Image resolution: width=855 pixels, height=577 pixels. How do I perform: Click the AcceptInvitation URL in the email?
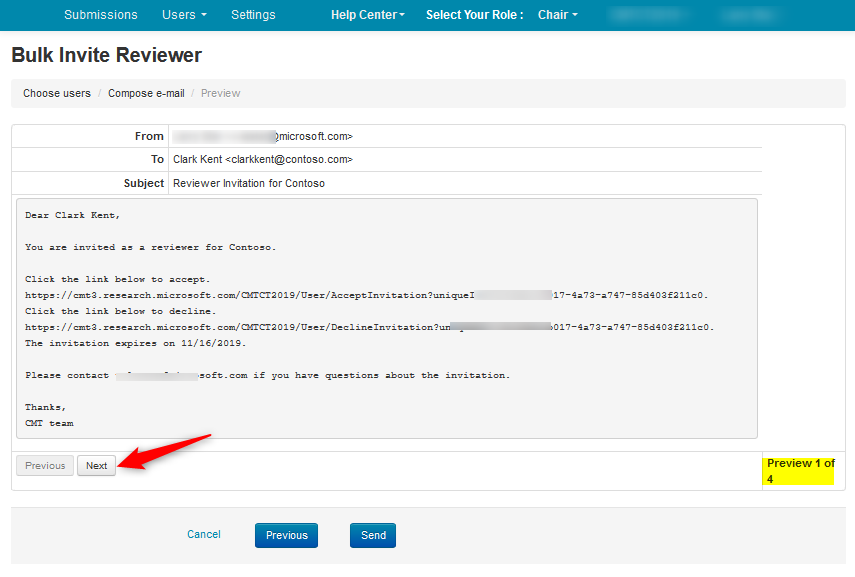coord(366,295)
